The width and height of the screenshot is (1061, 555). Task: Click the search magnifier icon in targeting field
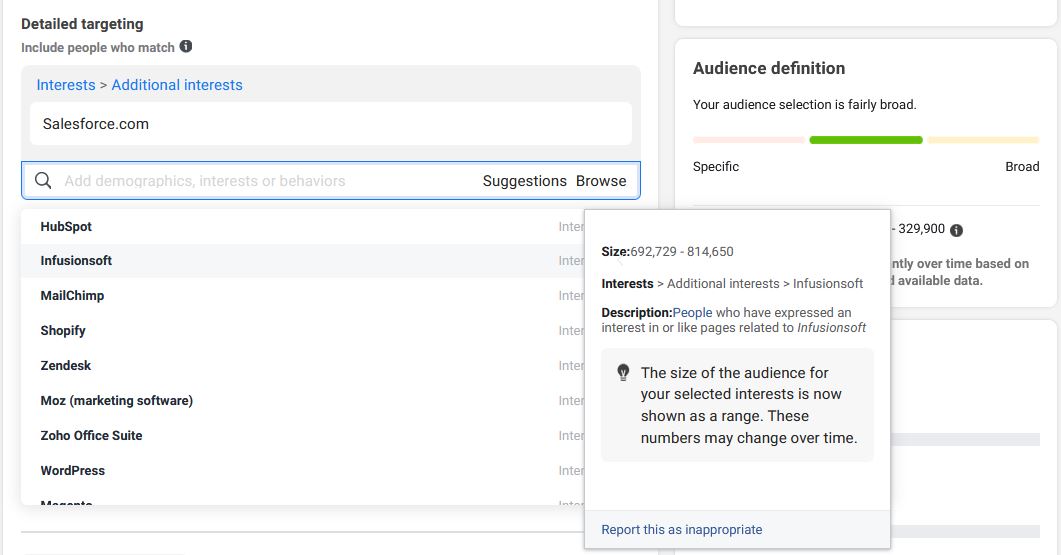pyautogui.click(x=43, y=181)
